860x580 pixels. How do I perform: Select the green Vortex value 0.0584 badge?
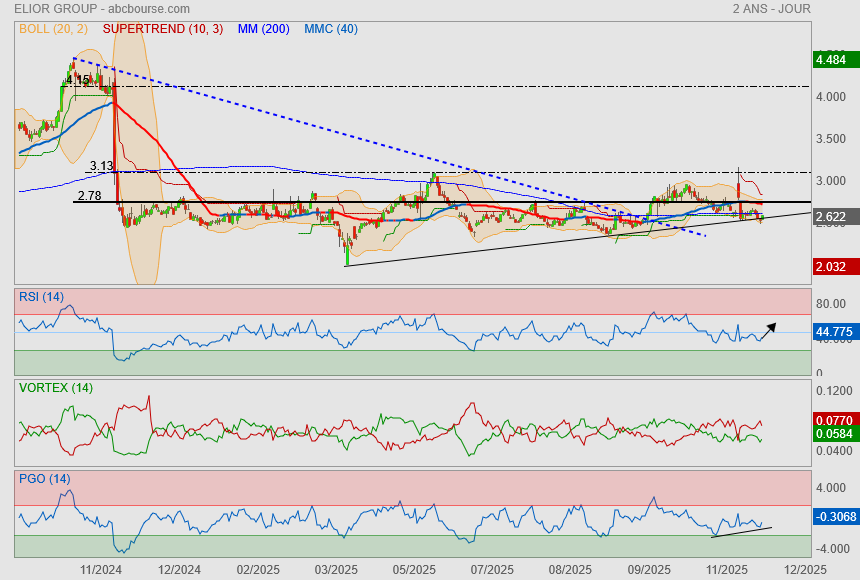[x=834, y=436]
